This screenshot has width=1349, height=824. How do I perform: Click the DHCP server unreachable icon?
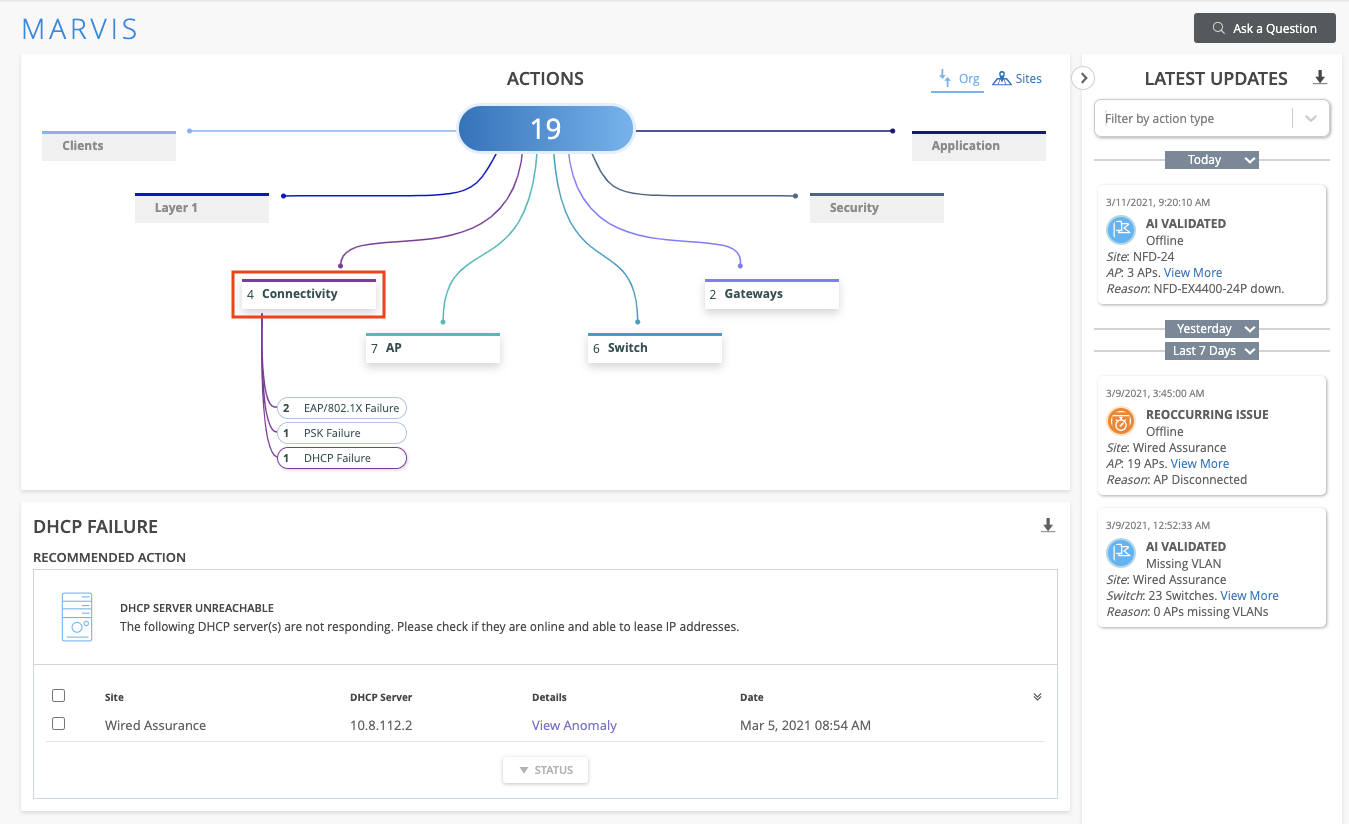coord(77,616)
